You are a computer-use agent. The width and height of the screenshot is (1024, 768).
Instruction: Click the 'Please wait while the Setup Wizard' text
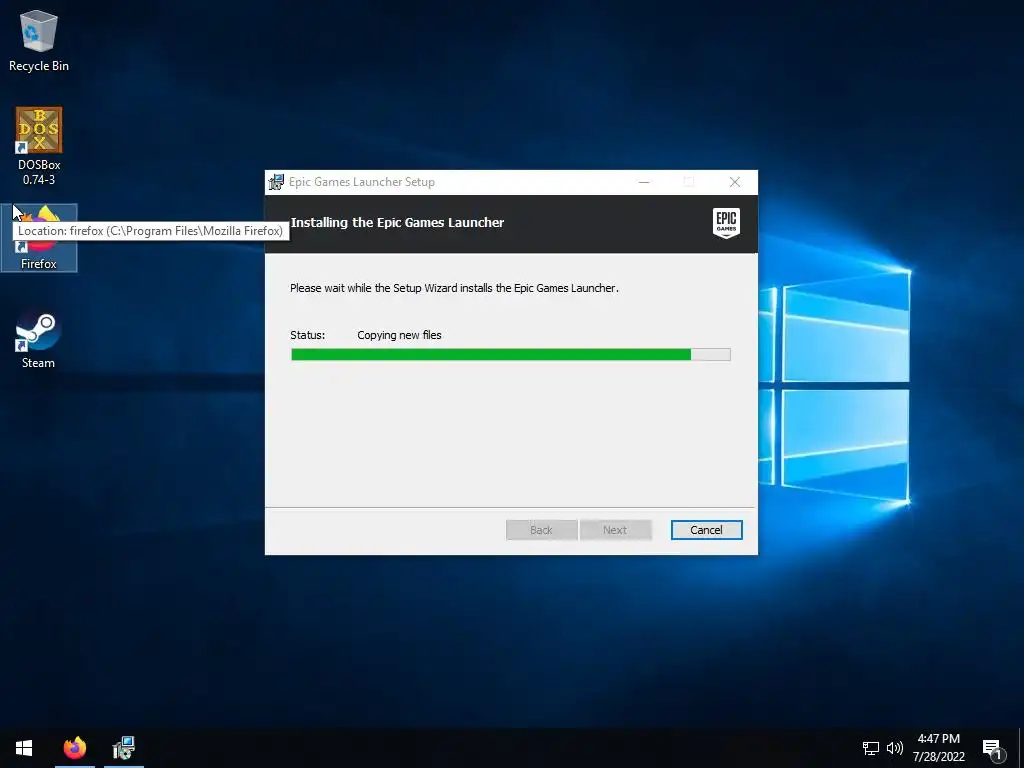click(454, 288)
